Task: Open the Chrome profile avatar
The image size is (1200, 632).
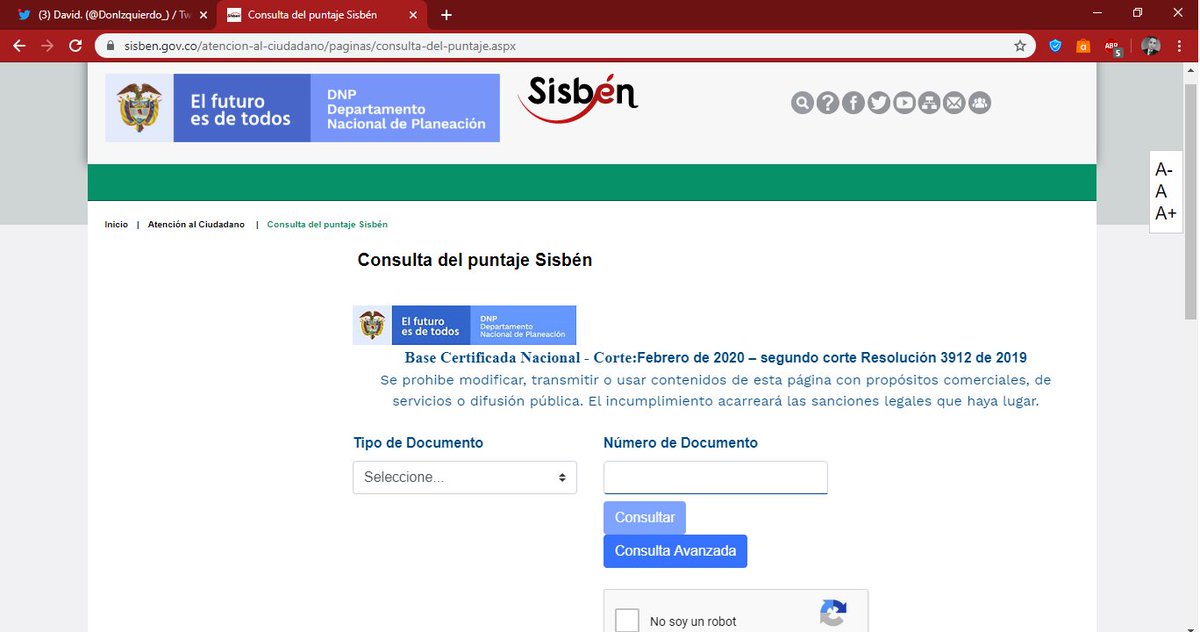Action: click(1151, 46)
